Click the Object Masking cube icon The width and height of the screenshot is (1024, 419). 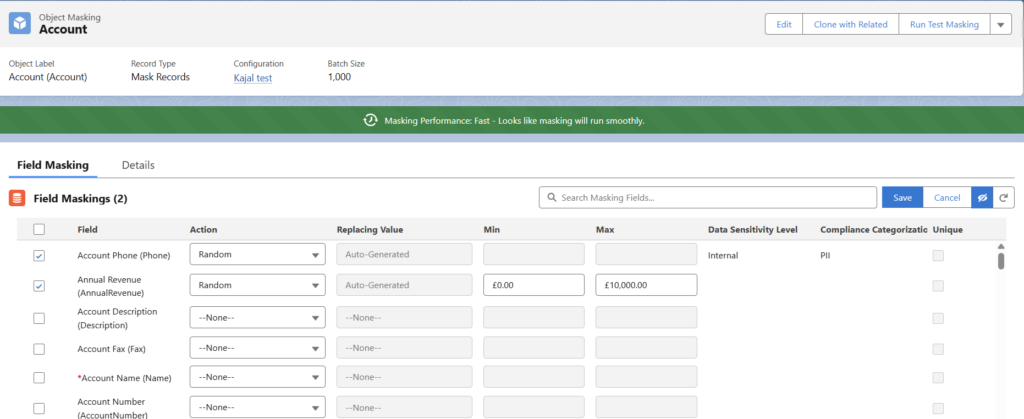click(x=20, y=24)
